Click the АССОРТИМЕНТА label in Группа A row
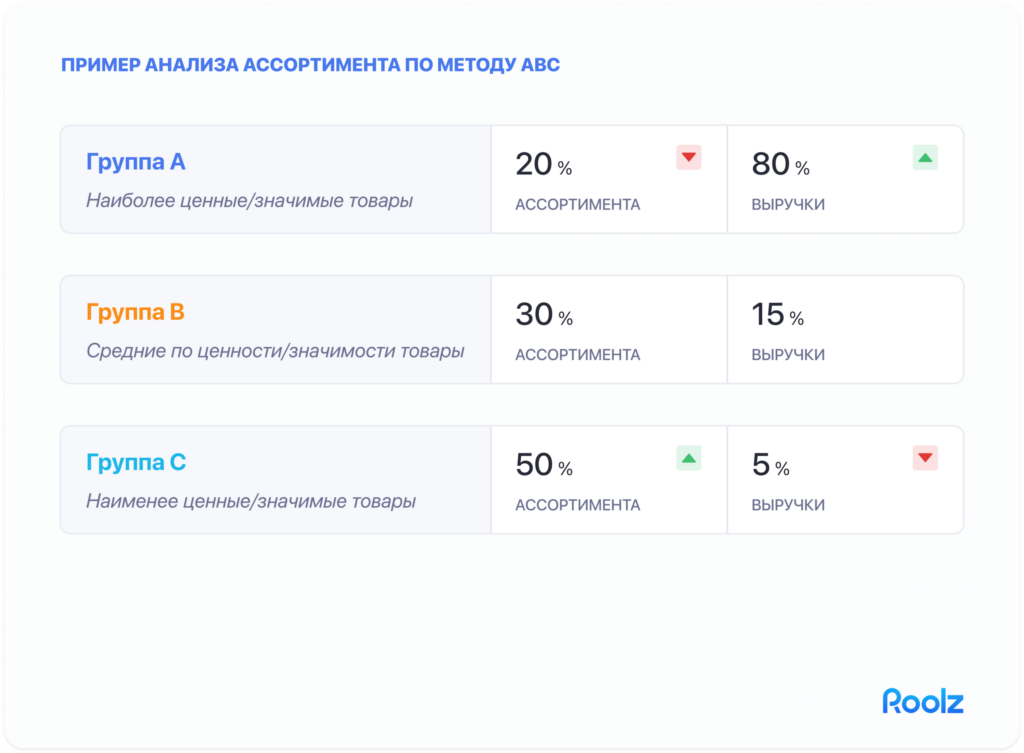This screenshot has width=1024, height=753. click(577, 205)
